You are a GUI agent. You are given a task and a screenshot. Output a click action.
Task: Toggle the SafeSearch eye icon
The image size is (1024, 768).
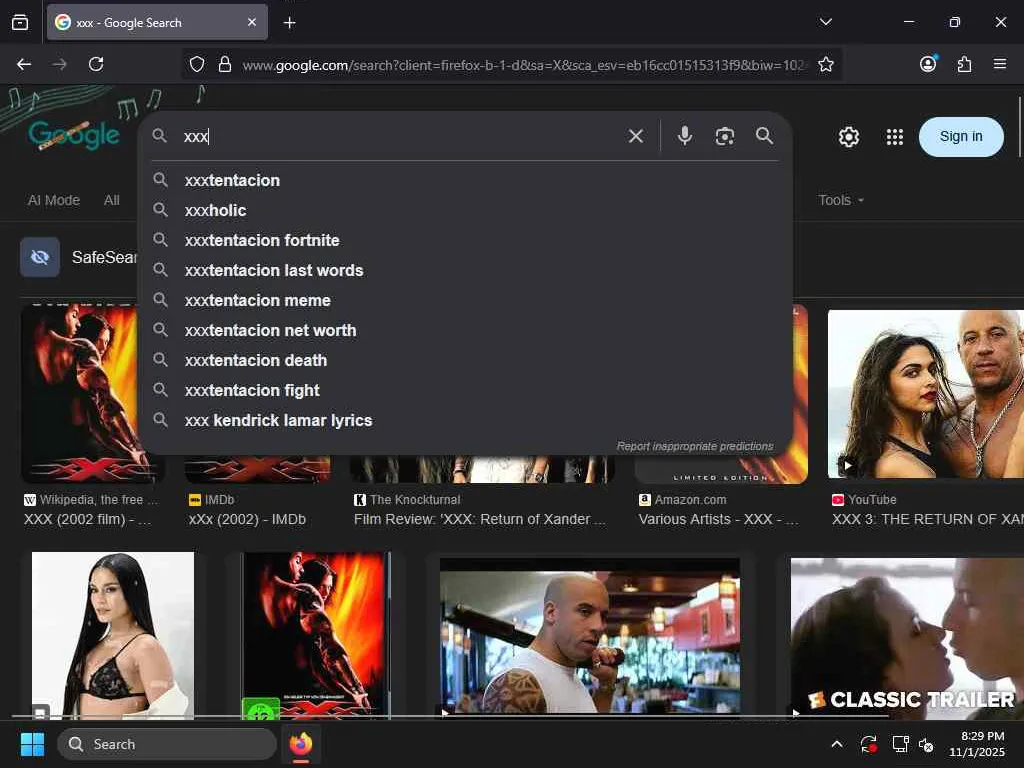40,257
